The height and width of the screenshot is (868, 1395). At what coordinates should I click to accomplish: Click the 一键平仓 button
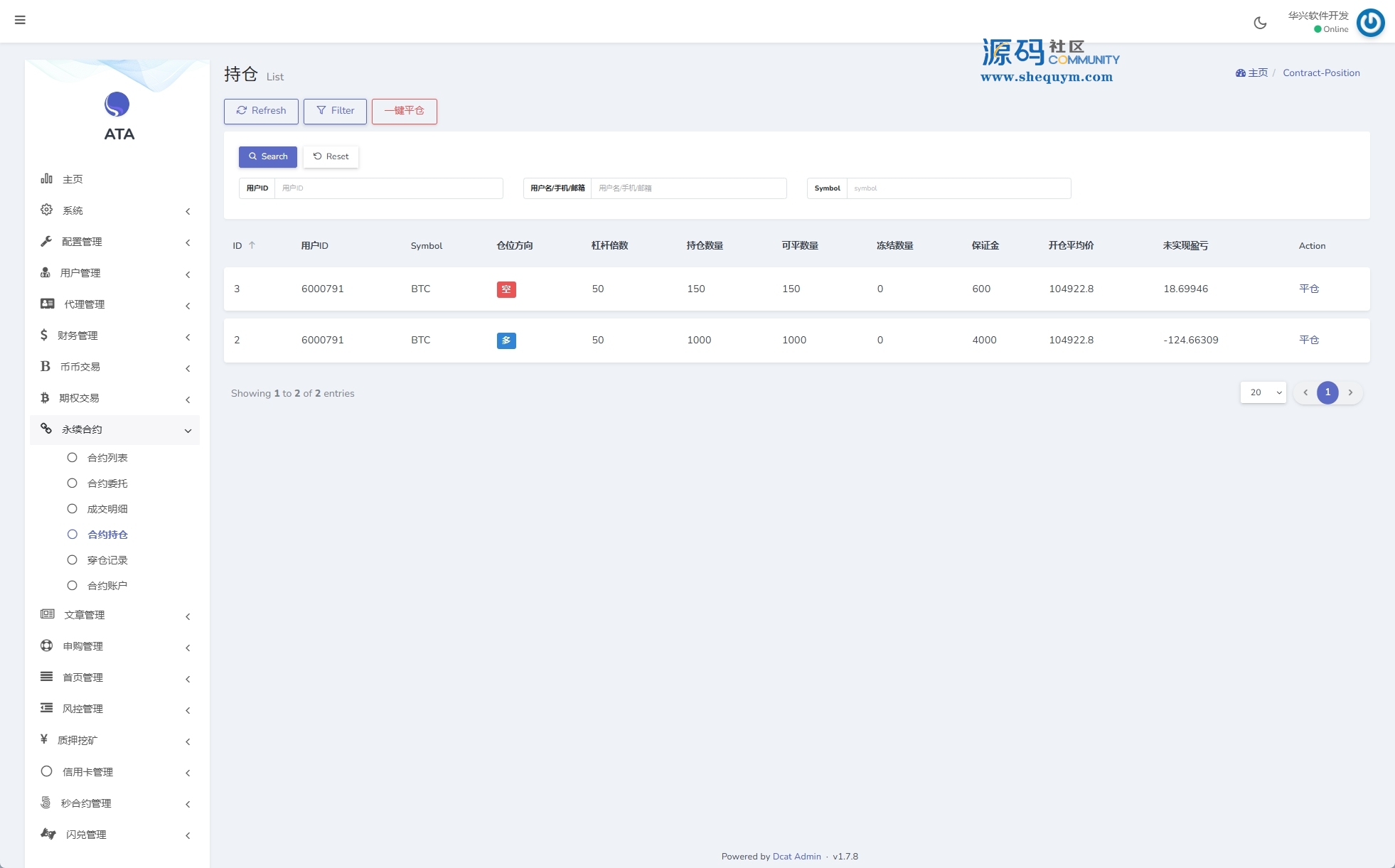coord(404,111)
